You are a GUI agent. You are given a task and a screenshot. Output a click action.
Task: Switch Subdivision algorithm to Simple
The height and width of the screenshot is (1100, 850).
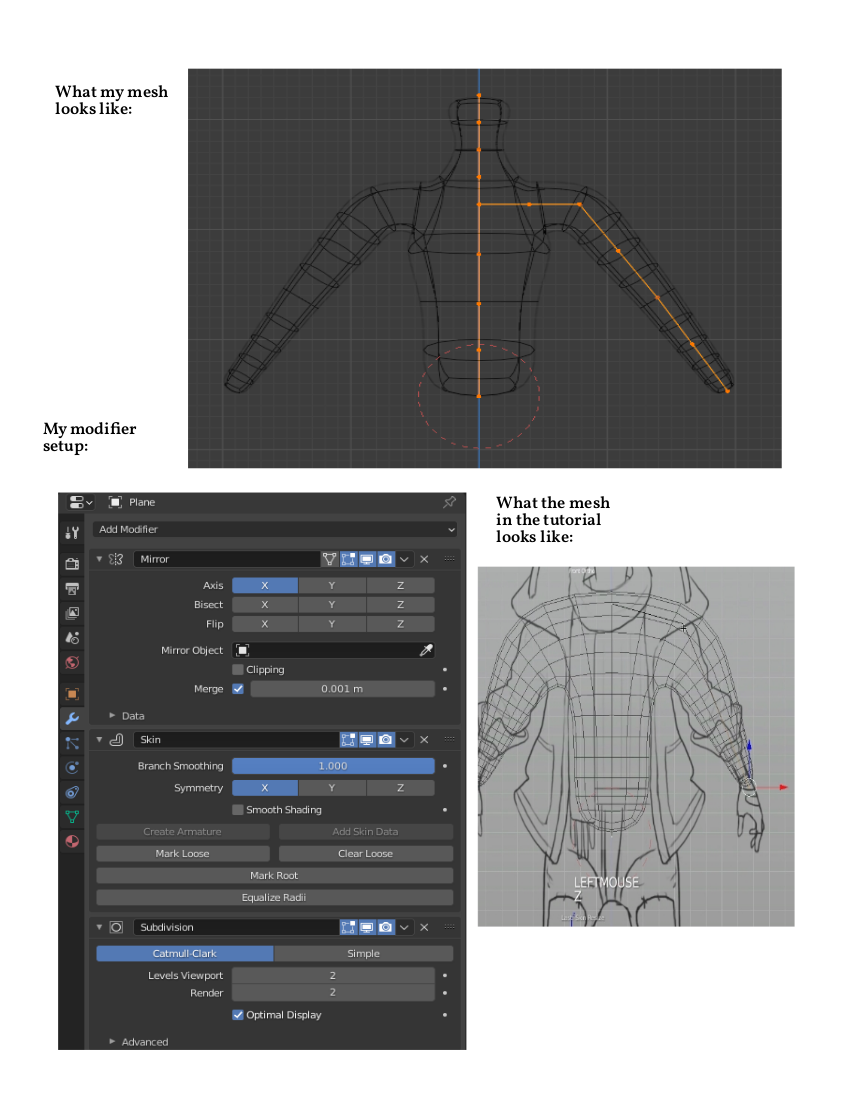click(365, 953)
